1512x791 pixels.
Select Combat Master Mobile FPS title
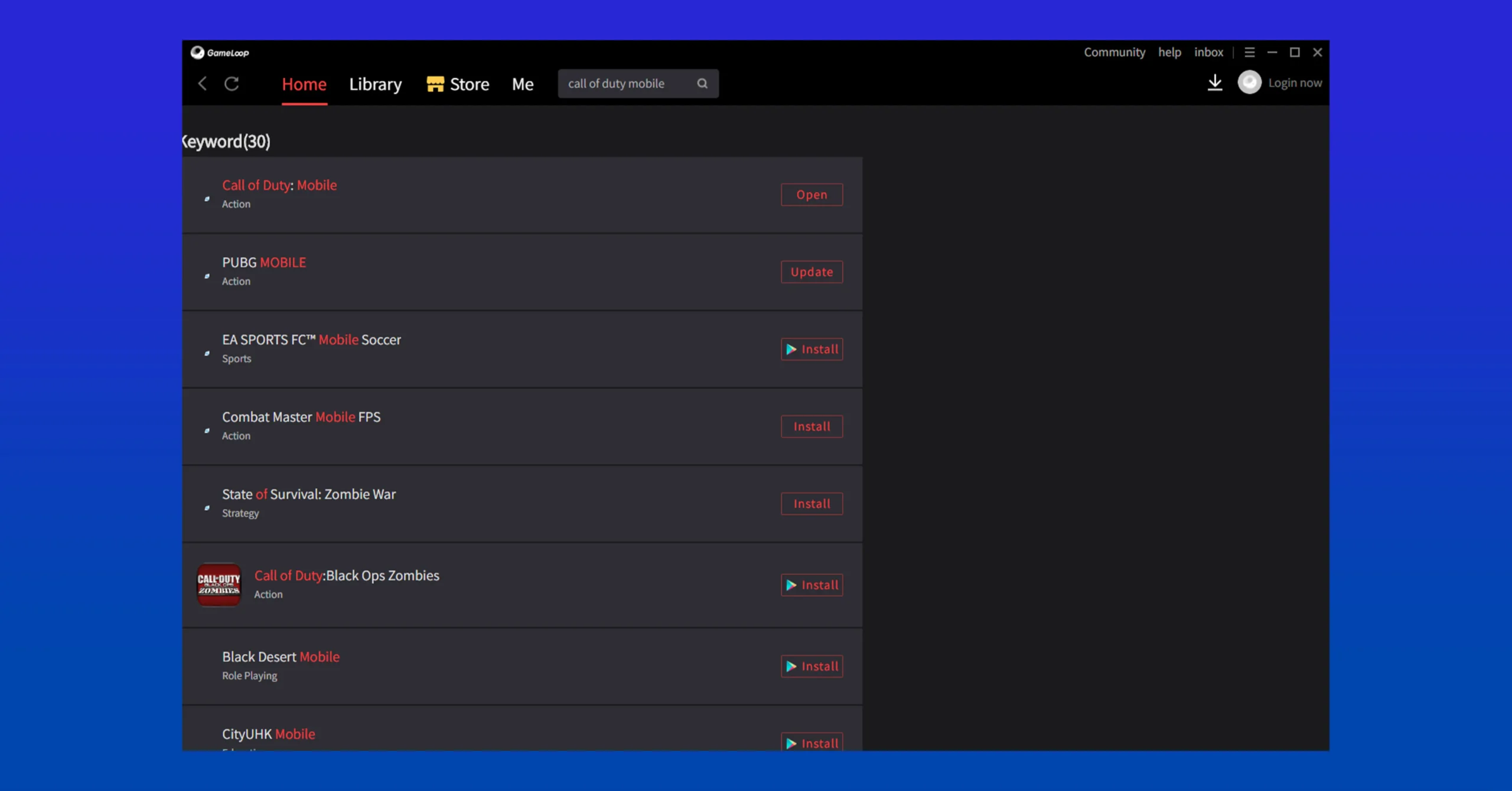tap(301, 417)
